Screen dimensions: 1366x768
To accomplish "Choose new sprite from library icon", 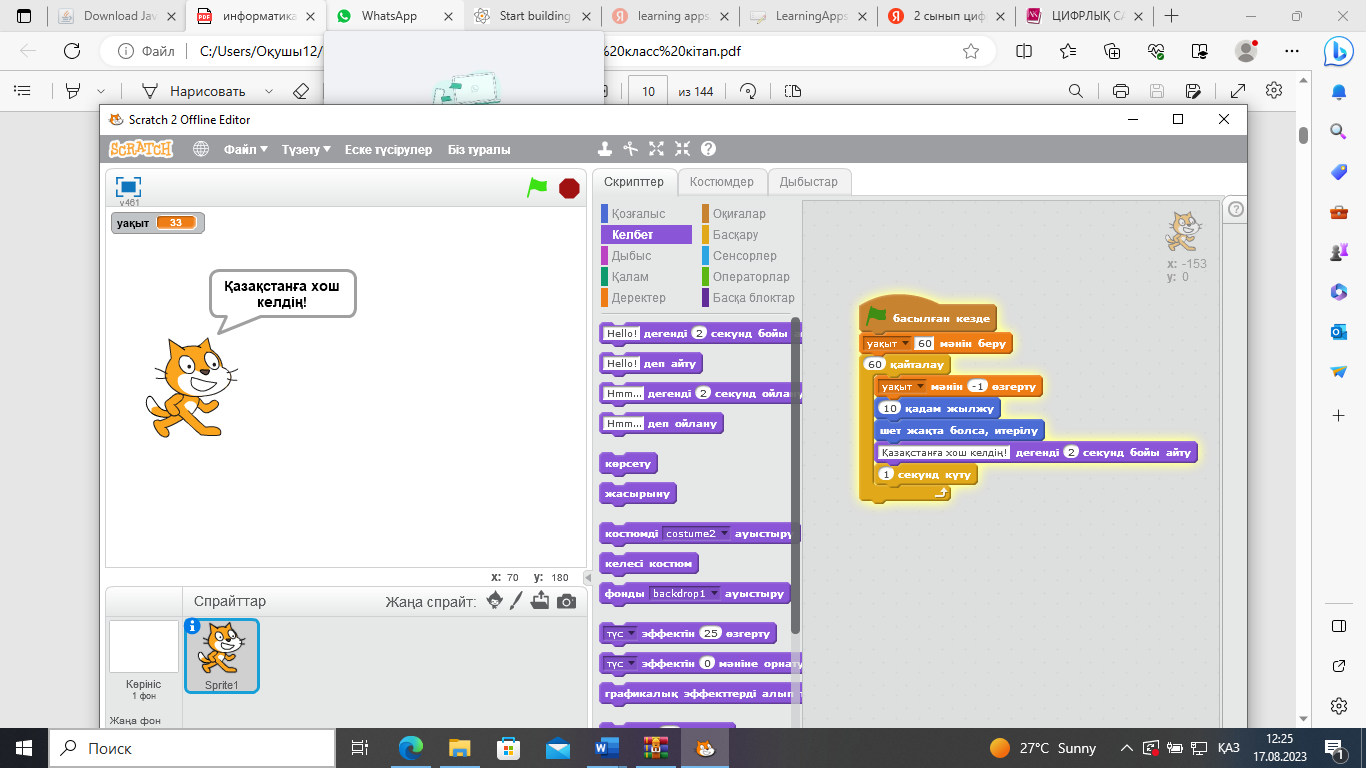I will [x=495, y=601].
